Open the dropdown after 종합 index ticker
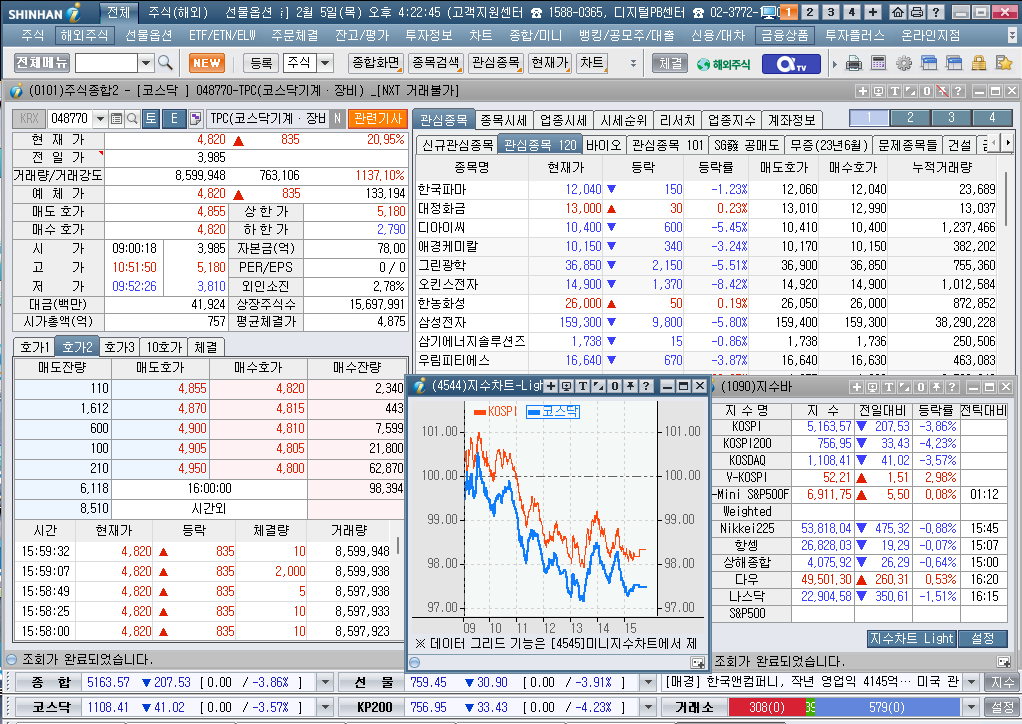 point(325,682)
